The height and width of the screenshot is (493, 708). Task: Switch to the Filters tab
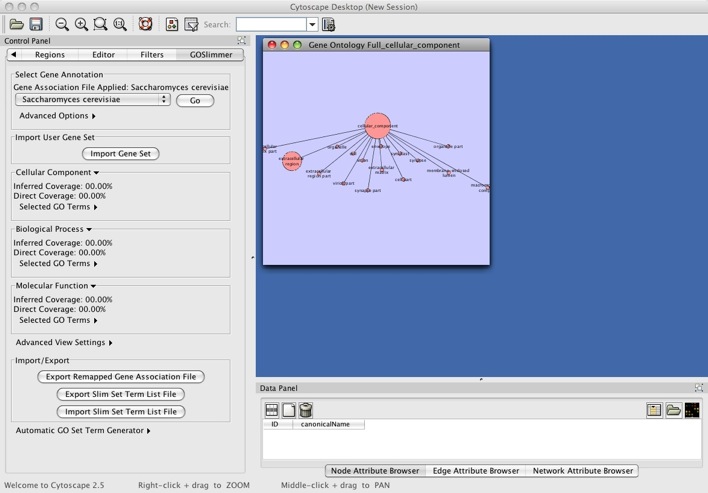pos(152,55)
